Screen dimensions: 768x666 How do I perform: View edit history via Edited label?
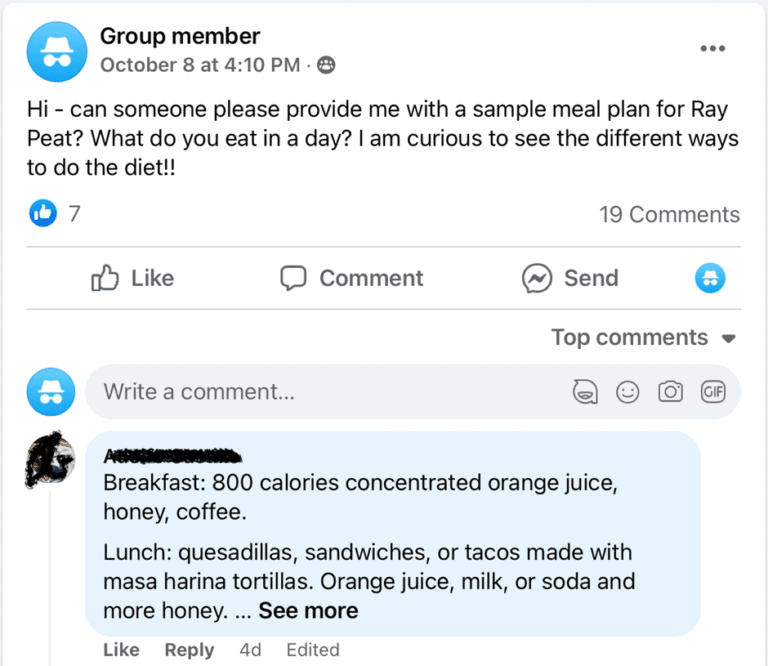[313, 649]
